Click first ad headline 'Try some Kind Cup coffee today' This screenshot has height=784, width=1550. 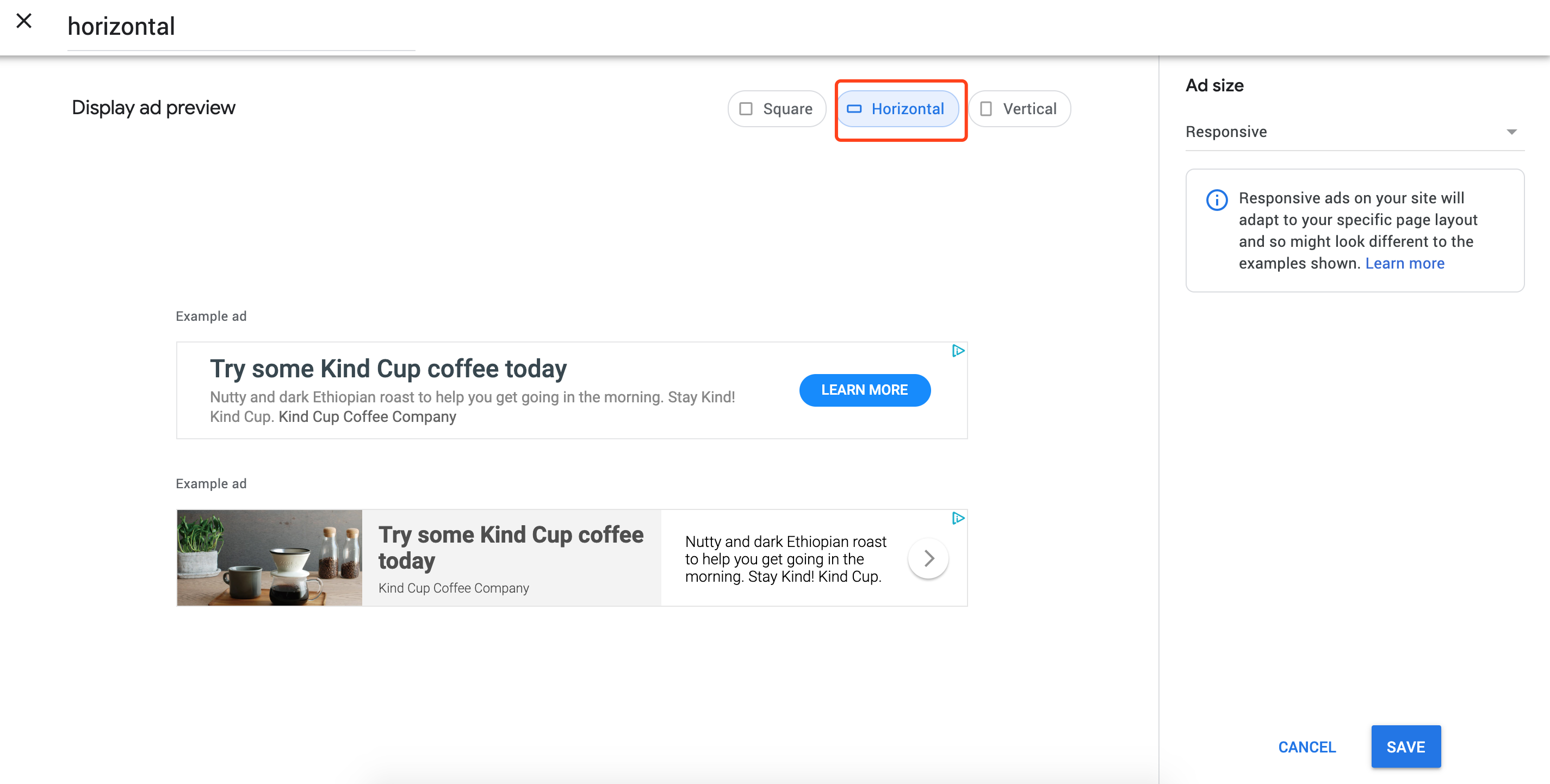(x=388, y=369)
